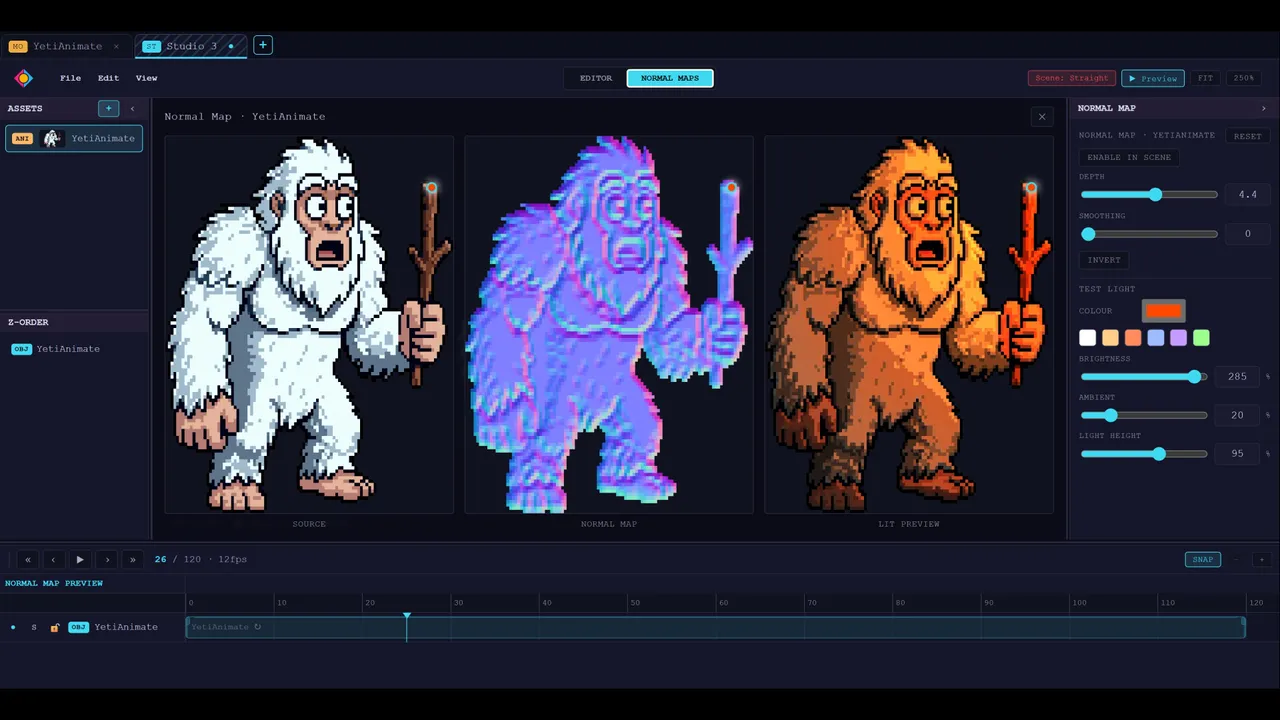1280x720 pixels.
Task: Click the Ambient value field 20
Action: tap(1237, 415)
